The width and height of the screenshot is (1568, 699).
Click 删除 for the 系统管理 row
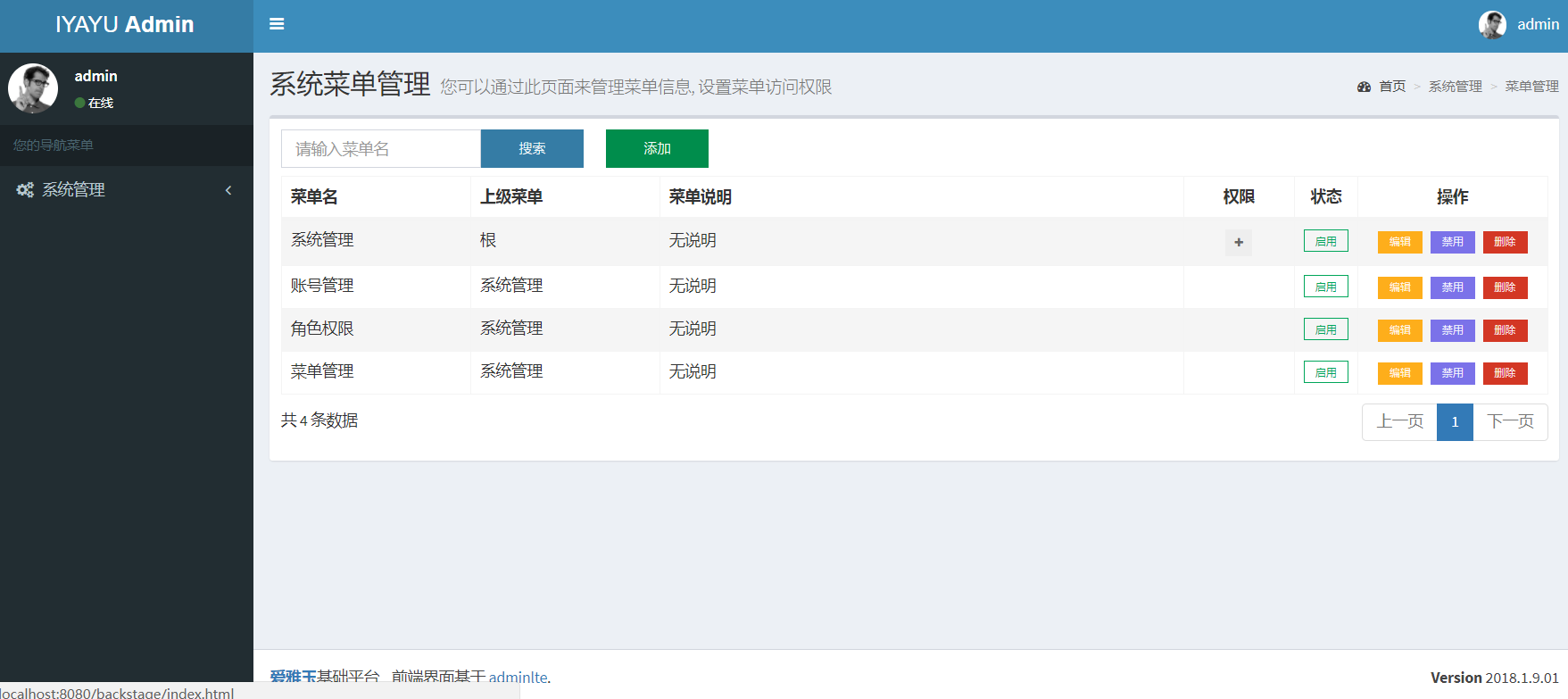tap(1506, 242)
